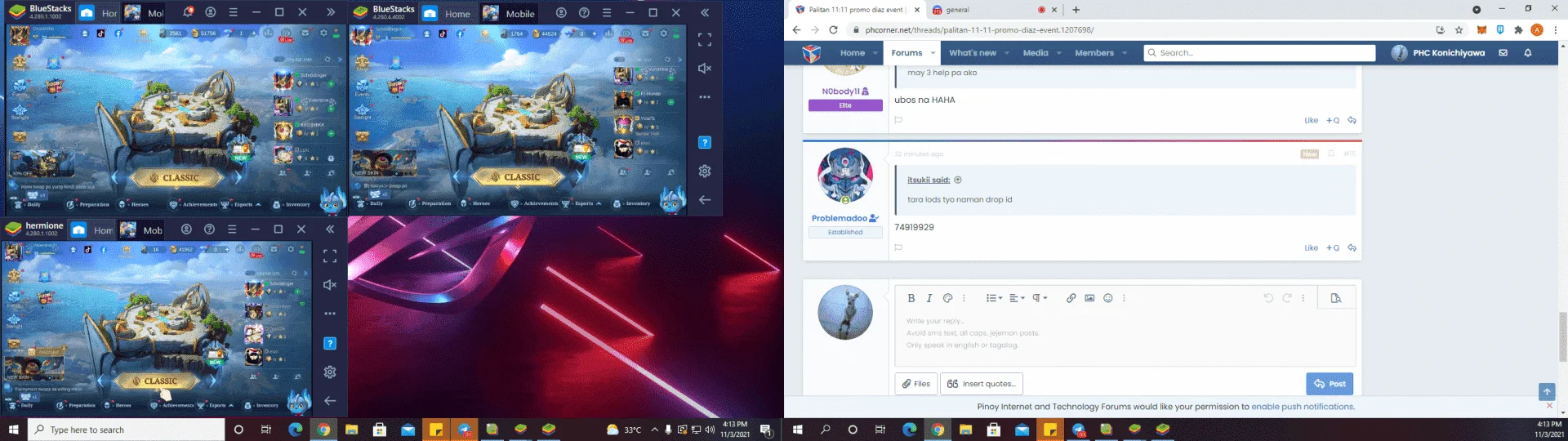This screenshot has height=441, width=1568.
Task: Open more options dots in middle BlueStacks sidebar
Action: coord(705,97)
